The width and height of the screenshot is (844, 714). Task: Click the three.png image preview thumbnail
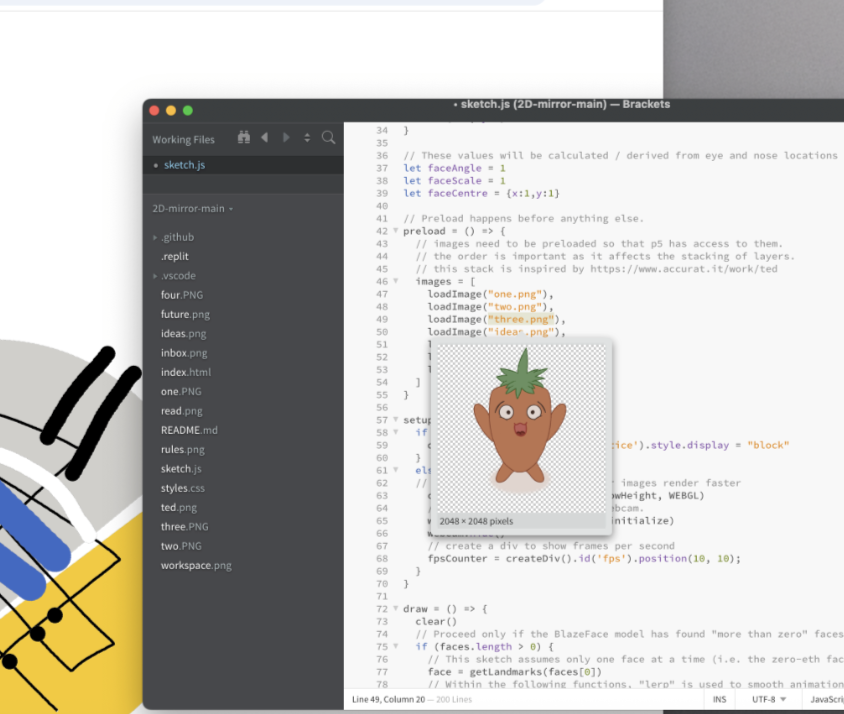coord(520,430)
